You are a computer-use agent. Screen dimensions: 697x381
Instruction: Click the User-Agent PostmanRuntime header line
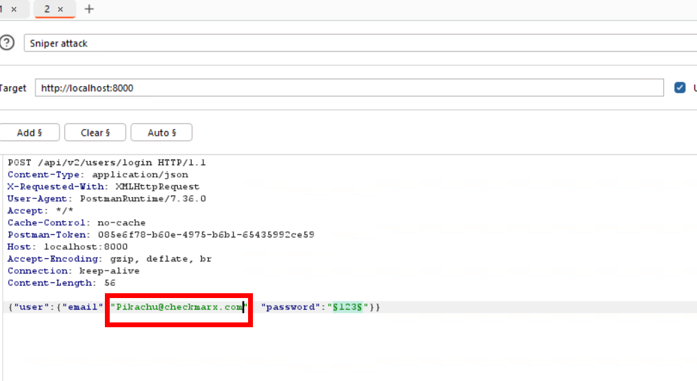click(x=107, y=199)
